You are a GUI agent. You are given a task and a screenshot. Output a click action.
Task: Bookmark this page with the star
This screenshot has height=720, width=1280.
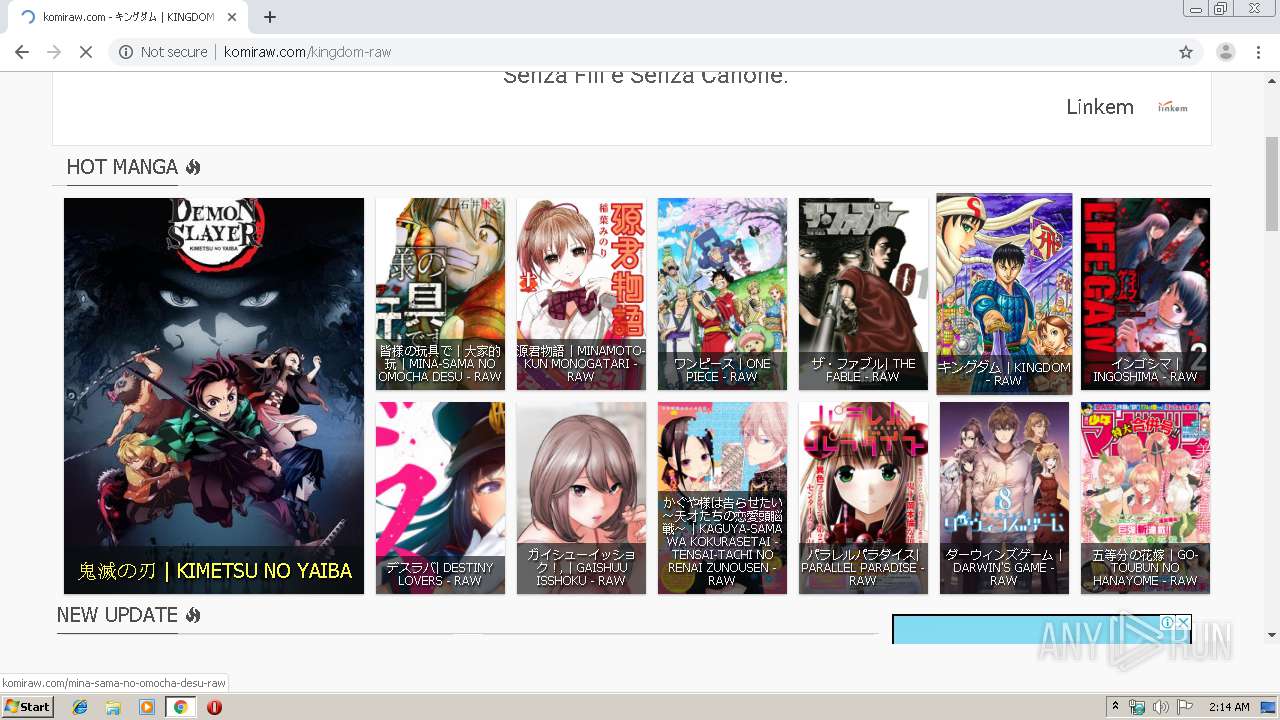[1186, 52]
